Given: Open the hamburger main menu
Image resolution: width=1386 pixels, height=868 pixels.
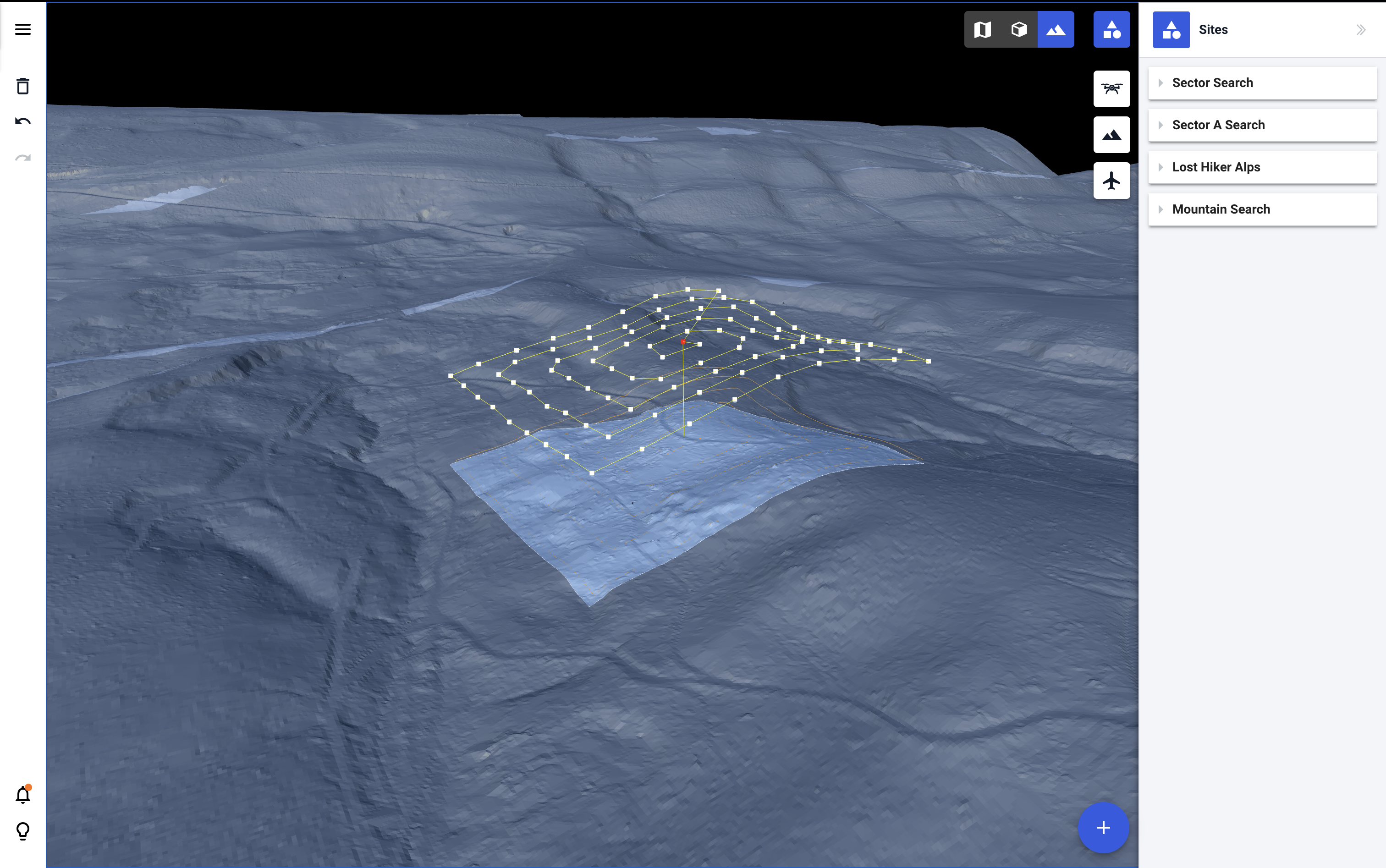Looking at the screenshot, I should [23, 29].
